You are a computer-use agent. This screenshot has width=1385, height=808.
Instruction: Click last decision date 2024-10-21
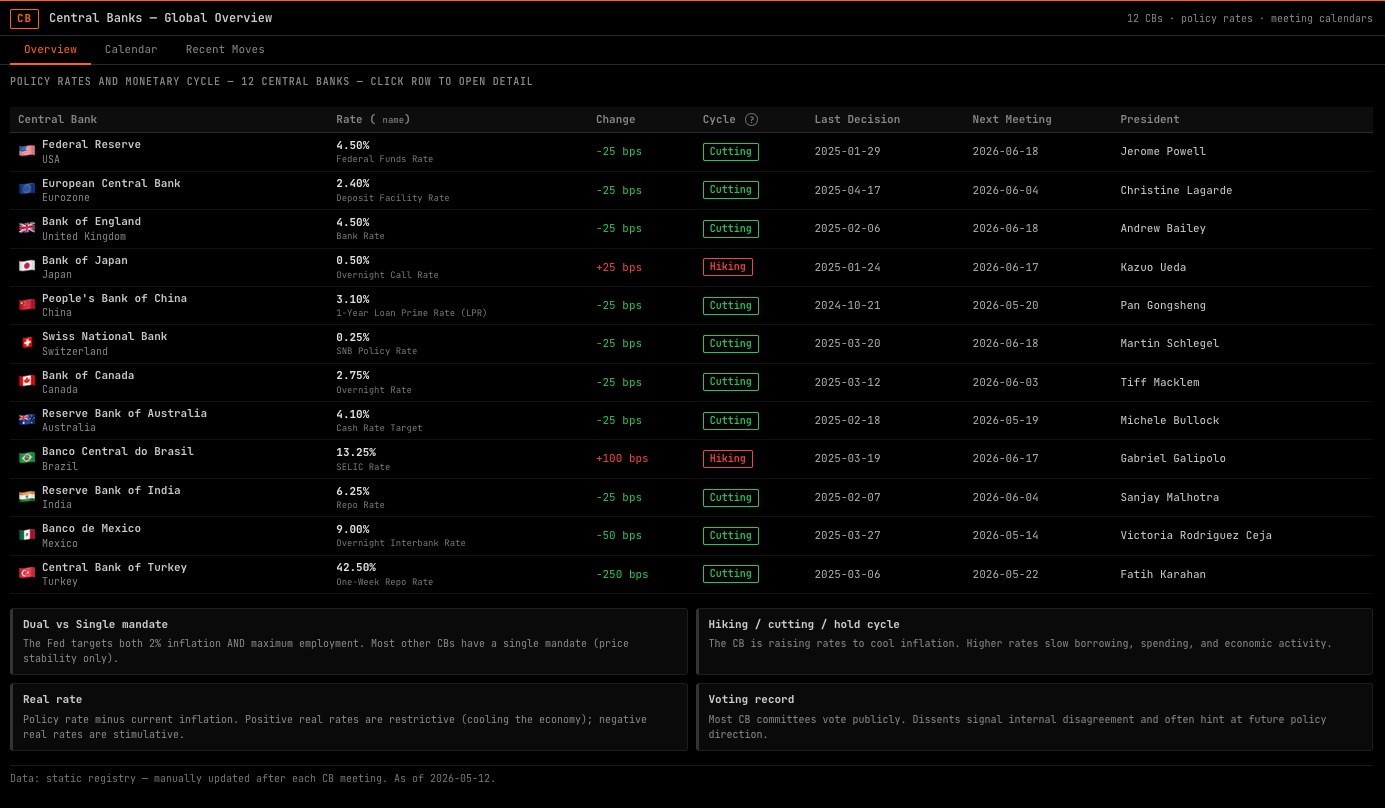coord(847,305)
